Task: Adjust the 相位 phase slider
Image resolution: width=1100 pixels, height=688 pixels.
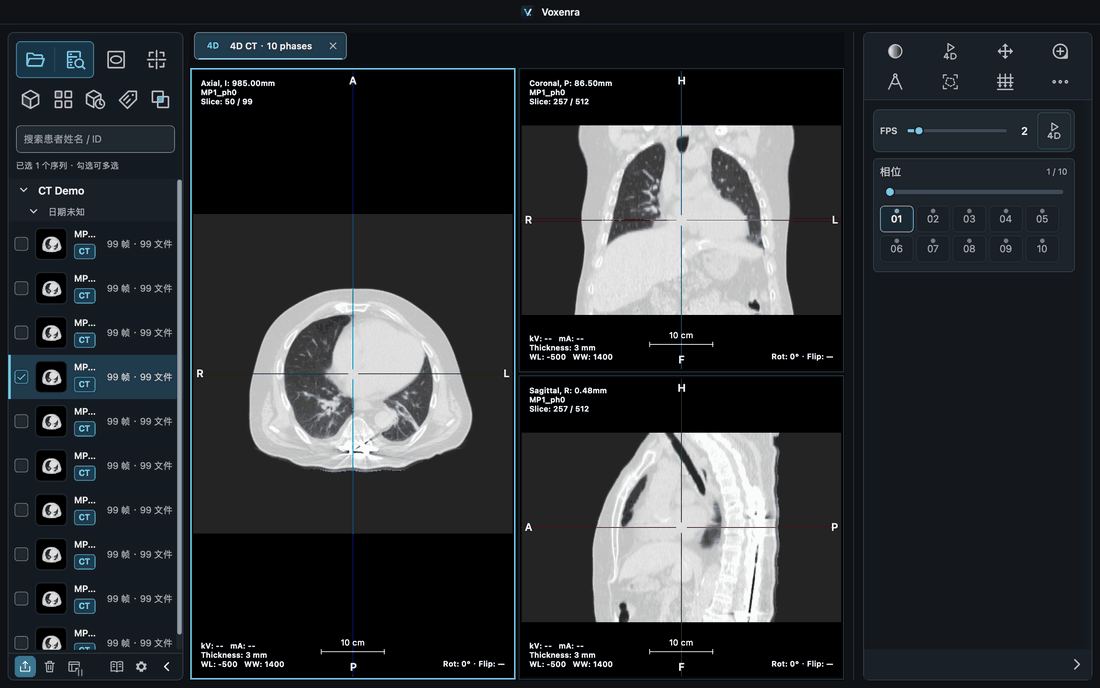Action: tap(974, 192)
